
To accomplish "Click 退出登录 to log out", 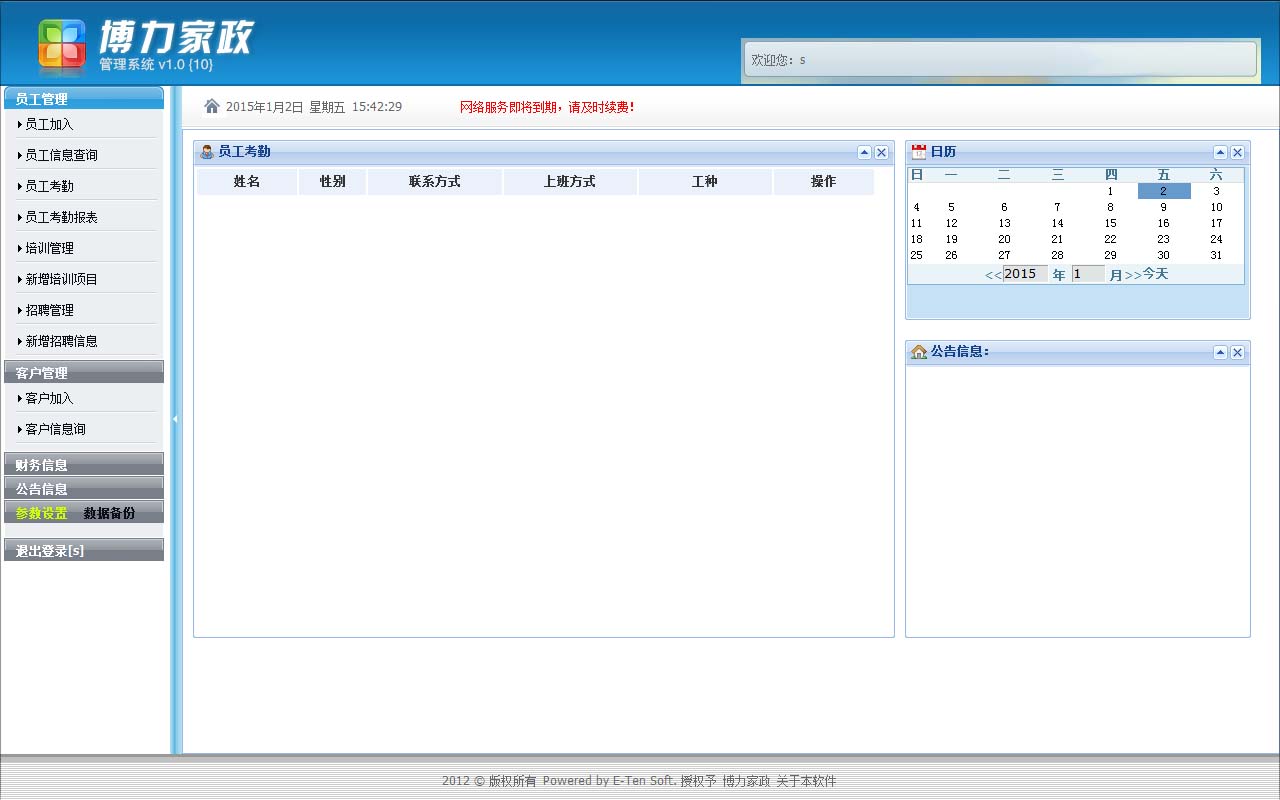I will [50, 551].
